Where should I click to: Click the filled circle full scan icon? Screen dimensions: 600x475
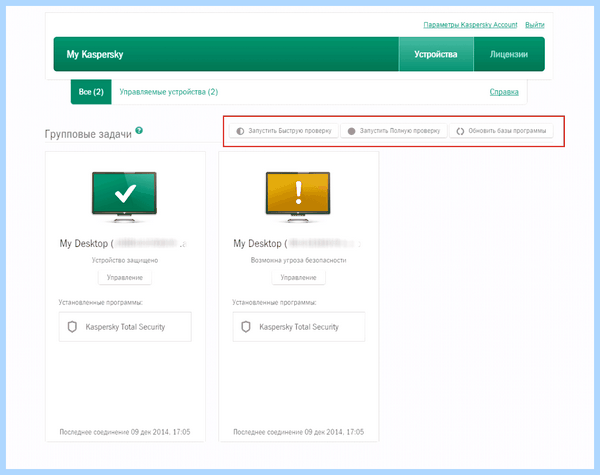point(351,131)
